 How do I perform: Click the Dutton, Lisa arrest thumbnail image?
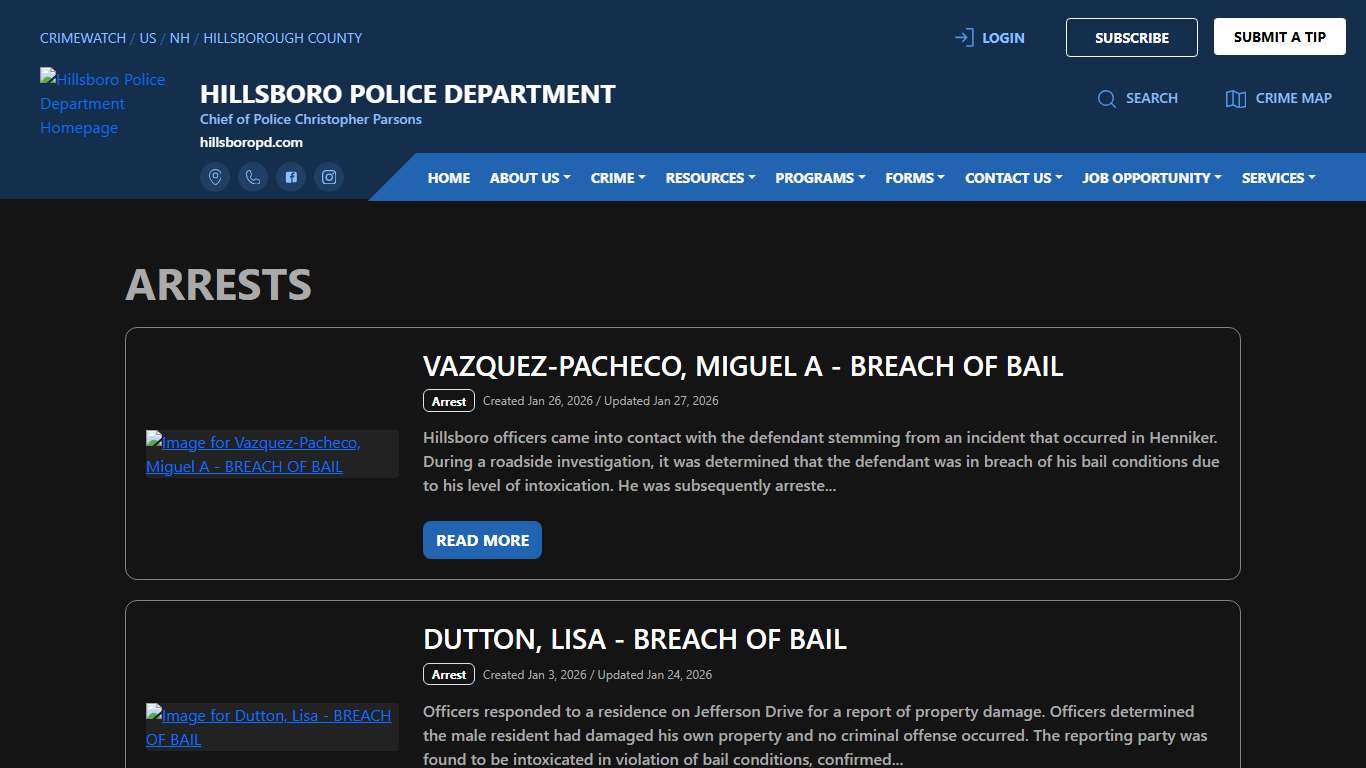click(x=268, y=727)
